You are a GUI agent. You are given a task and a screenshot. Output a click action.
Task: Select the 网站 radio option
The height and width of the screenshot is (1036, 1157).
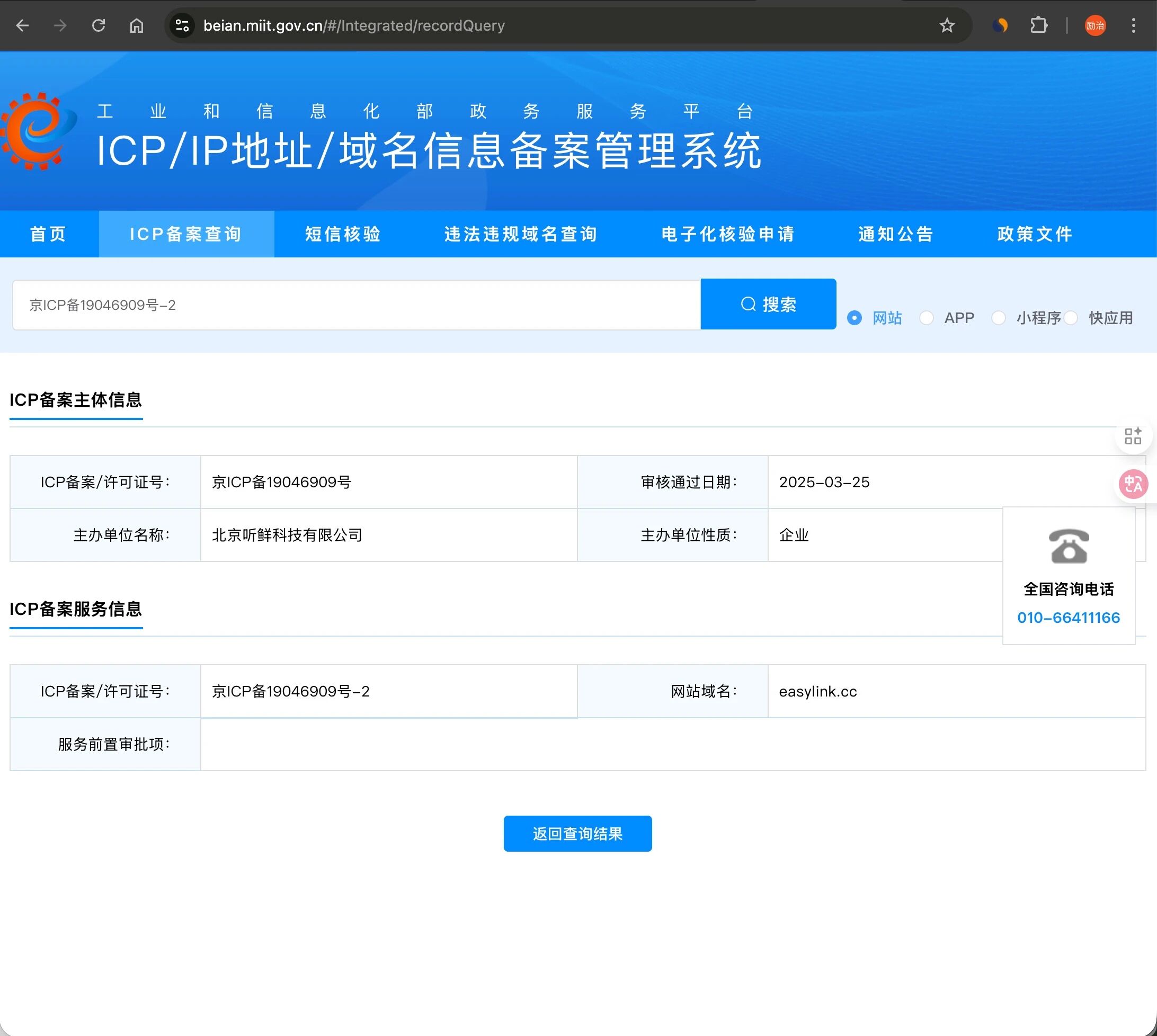tap(854, 318)
